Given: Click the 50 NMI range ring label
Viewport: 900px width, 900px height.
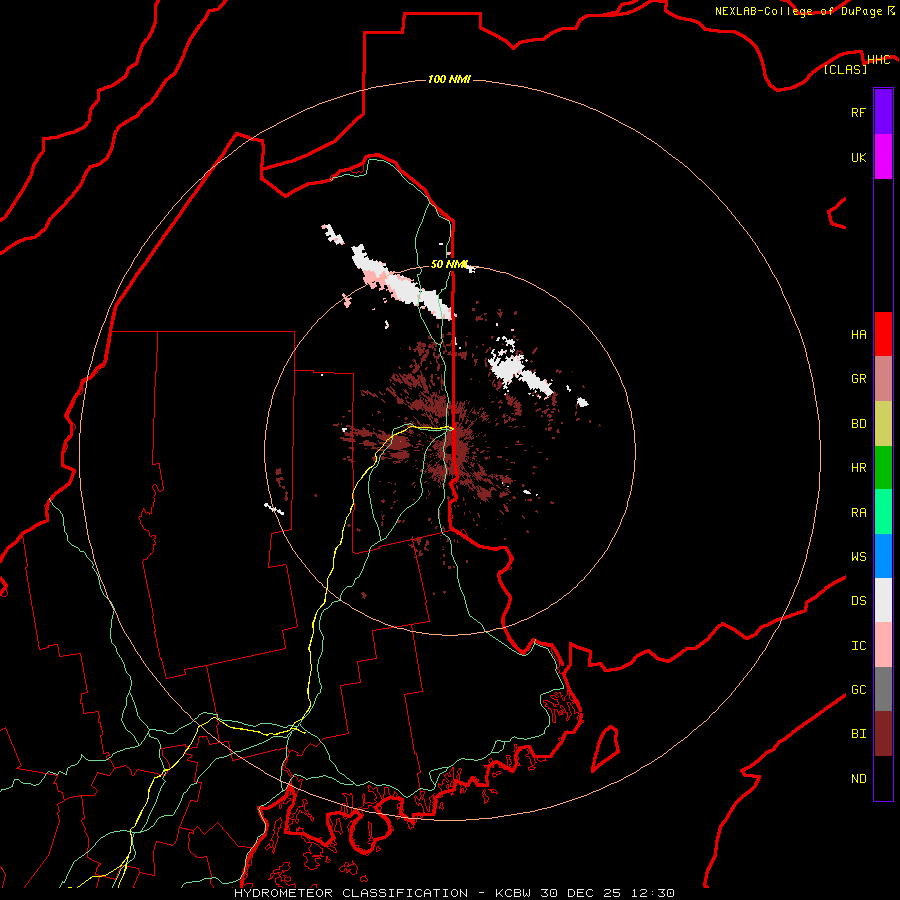Looking at the screenshot, I should pos(449,264).
